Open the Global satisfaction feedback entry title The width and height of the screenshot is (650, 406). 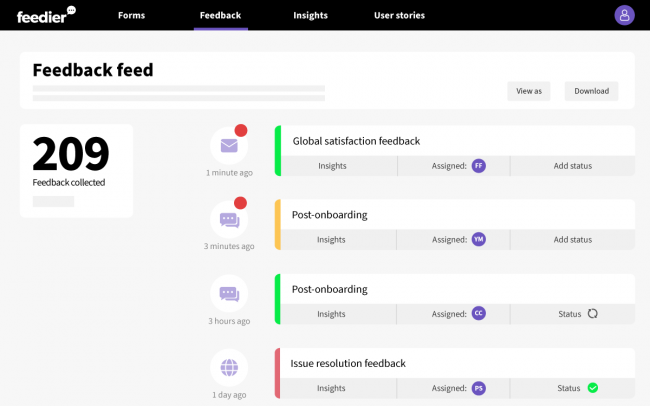[356, 141]
